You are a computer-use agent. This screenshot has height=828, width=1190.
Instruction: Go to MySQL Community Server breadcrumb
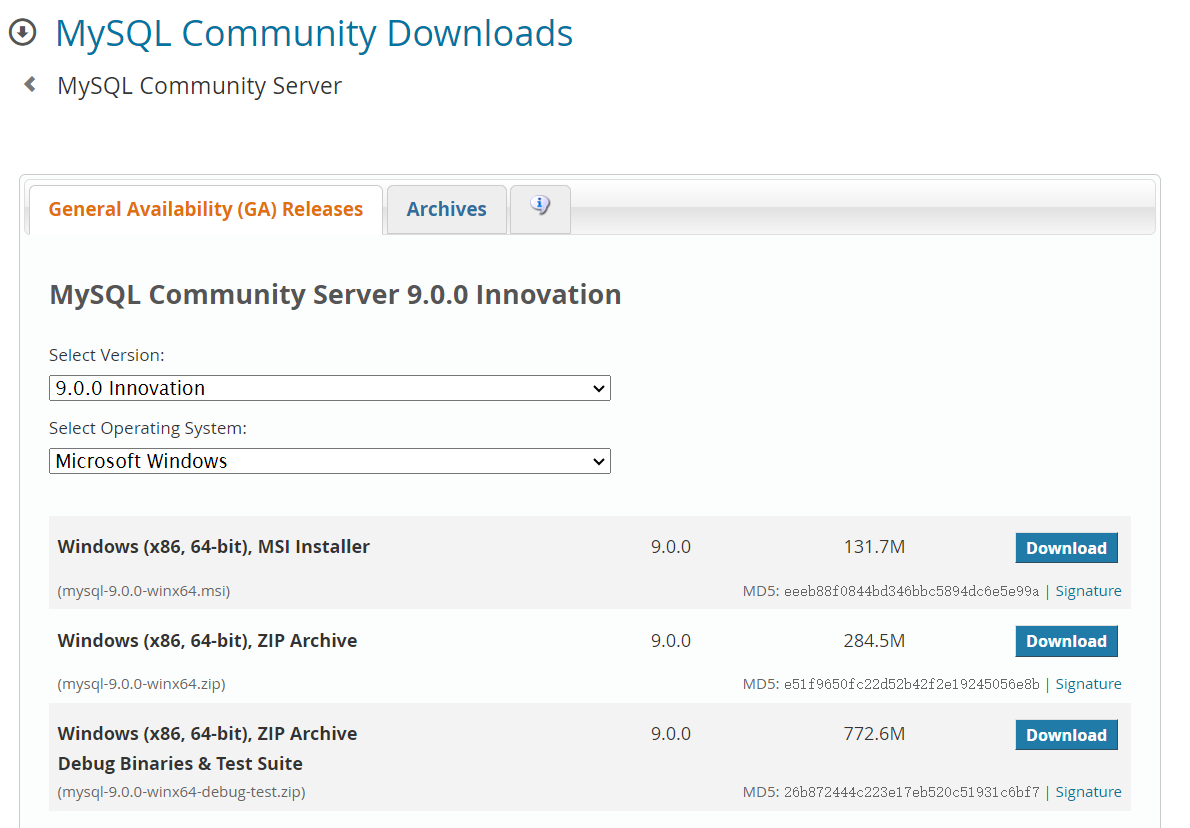point(200,86)
